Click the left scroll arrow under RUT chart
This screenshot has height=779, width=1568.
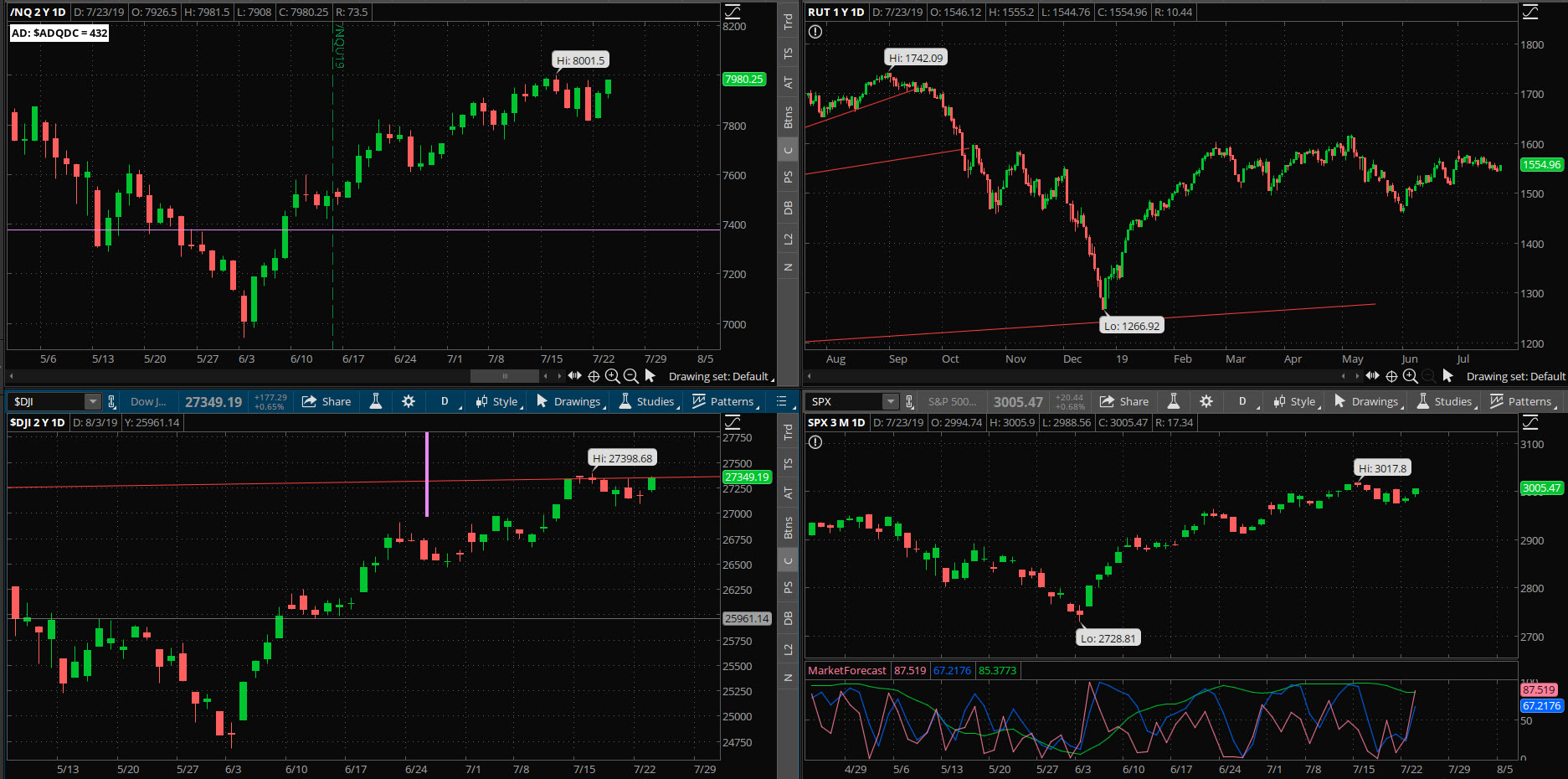810,376
